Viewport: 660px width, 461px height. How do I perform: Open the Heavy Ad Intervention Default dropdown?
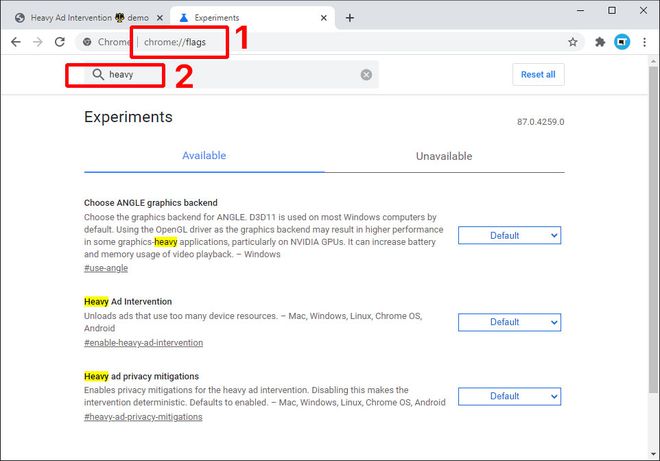509,322
